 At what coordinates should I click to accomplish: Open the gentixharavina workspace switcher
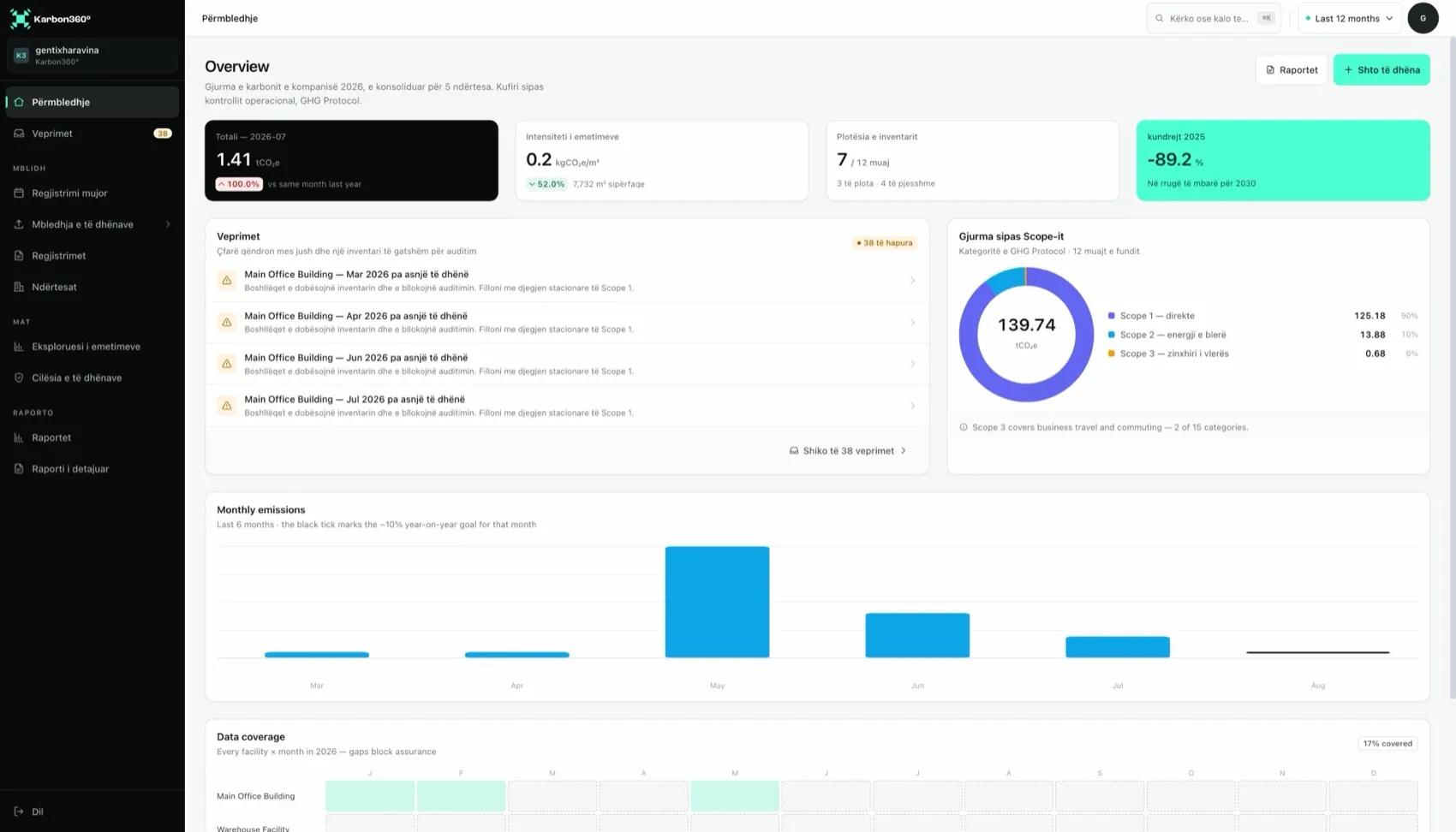tap(92, 56)
